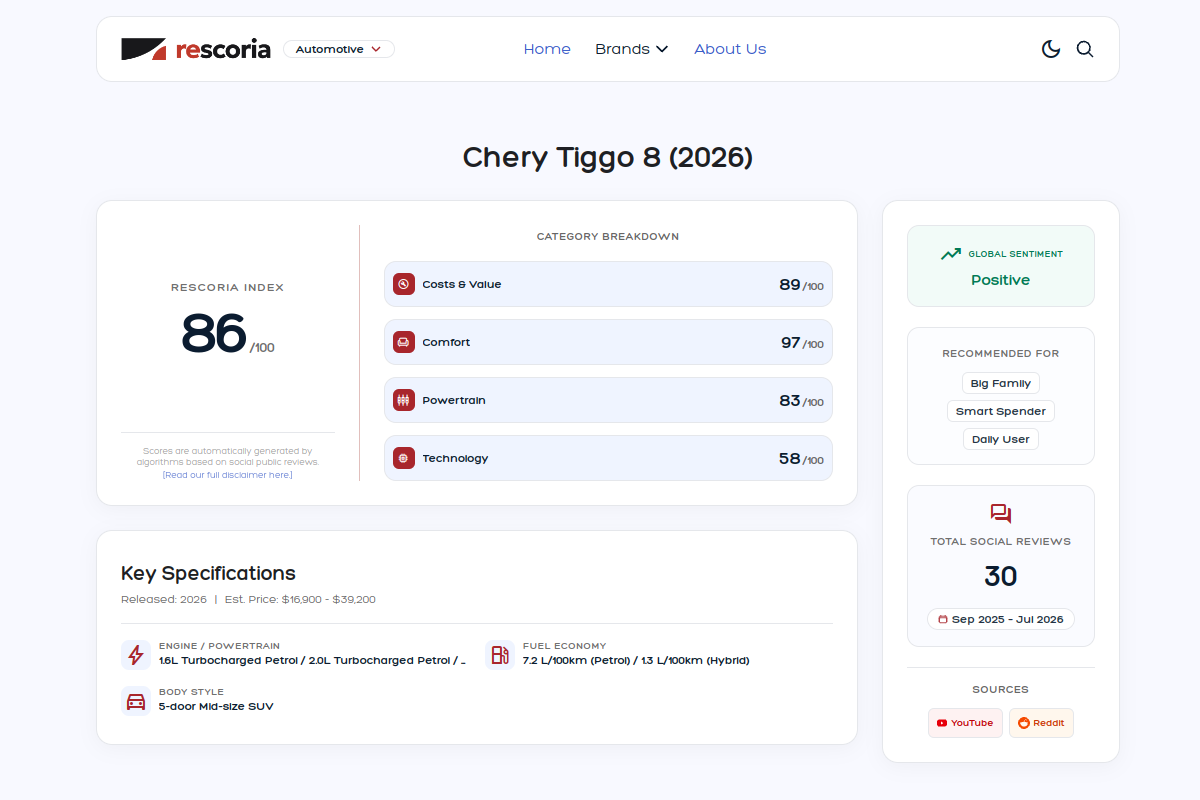Screen dimensions: 1200x800
Task: Click the Comfort seat icon
Action: pos(404,342)
